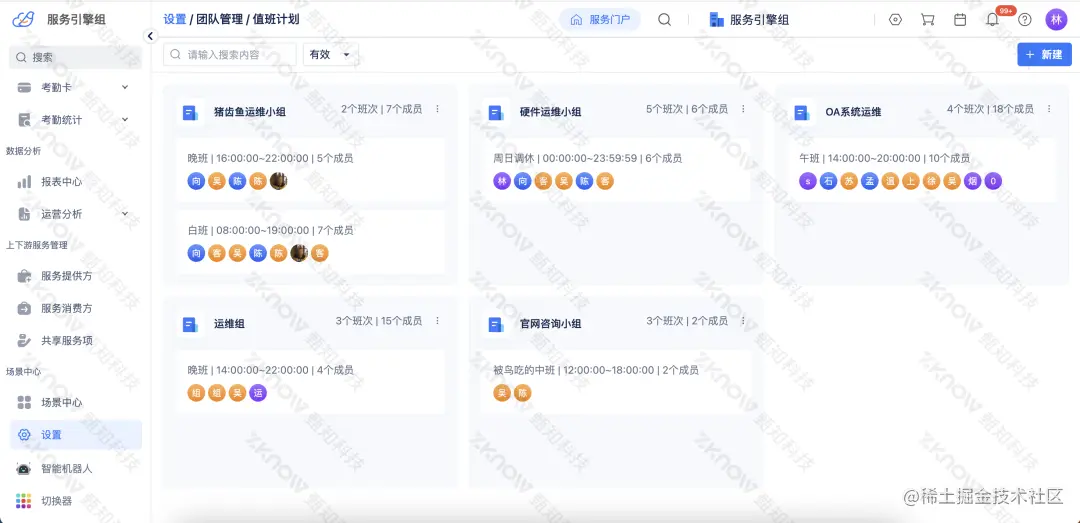Click 服务引擎组 team name in header

tap(759, 20)
